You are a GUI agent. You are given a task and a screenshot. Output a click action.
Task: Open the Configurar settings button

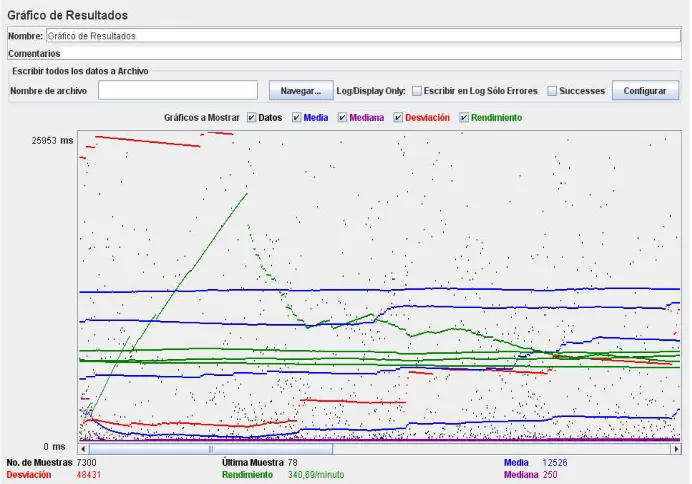645,91
